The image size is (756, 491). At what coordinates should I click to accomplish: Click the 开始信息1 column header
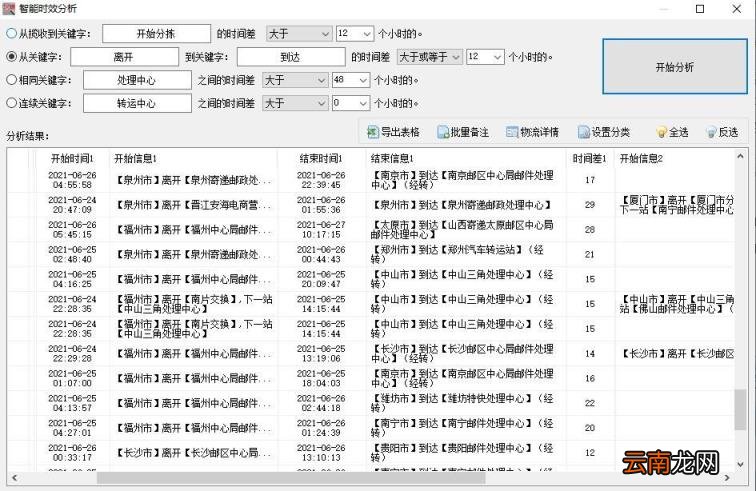click(193, 158)
